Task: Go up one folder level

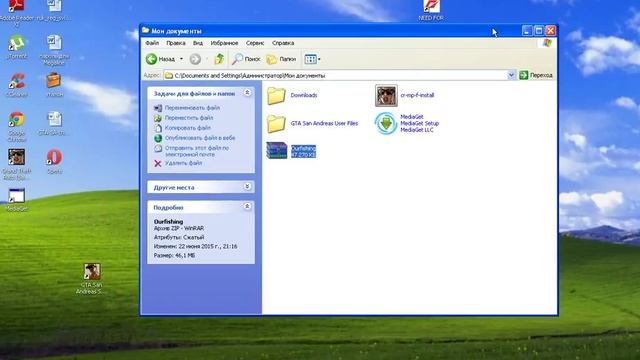Action: (219, 59)
